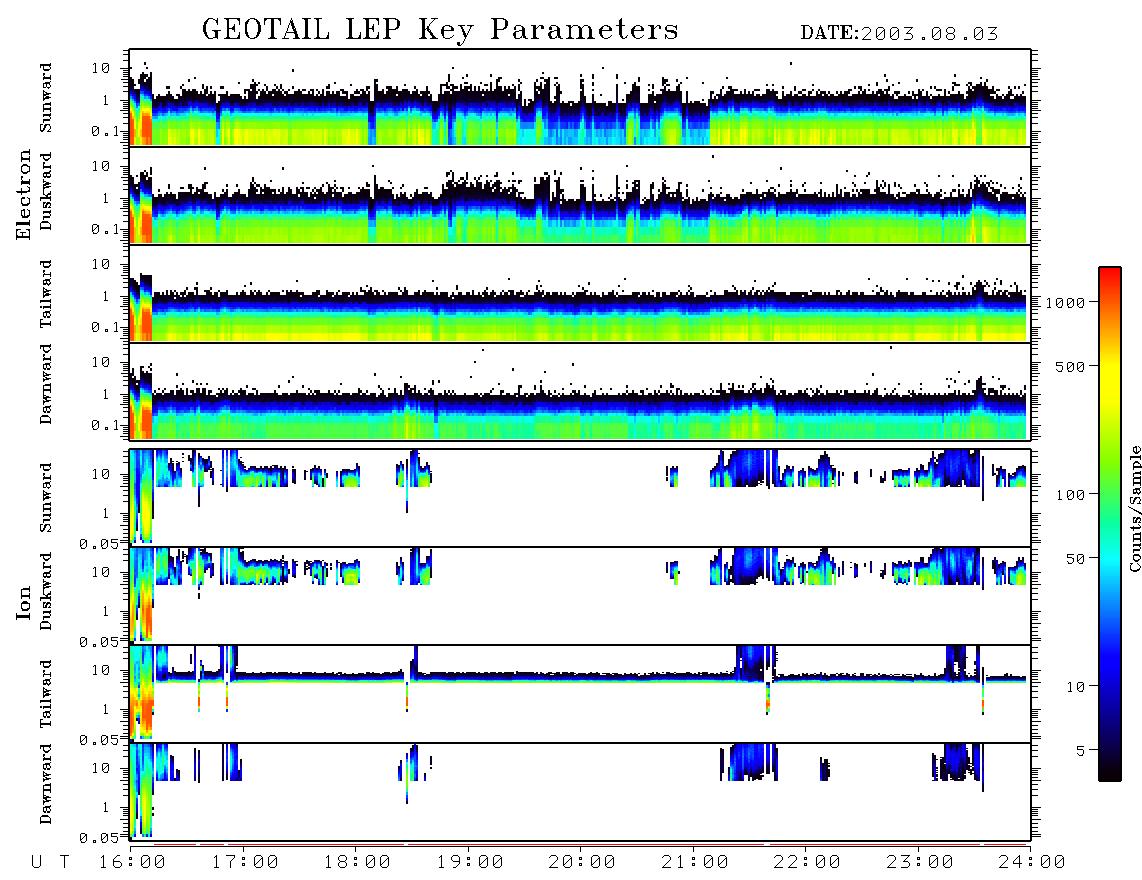
Task: Click the rainbow counts color scale bar
Action: coord(1110,525)
